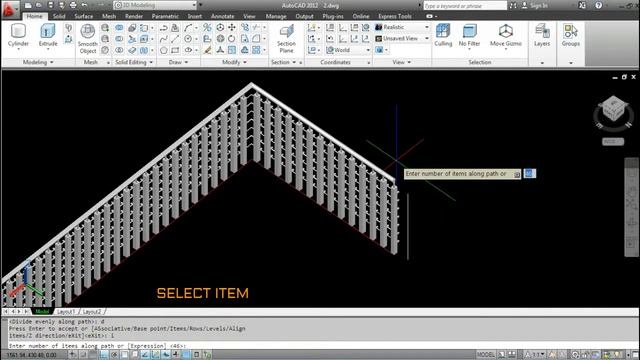Switch to the Render ribbon tab
This screenshot has width=640, height=360.
coord(134,16)
